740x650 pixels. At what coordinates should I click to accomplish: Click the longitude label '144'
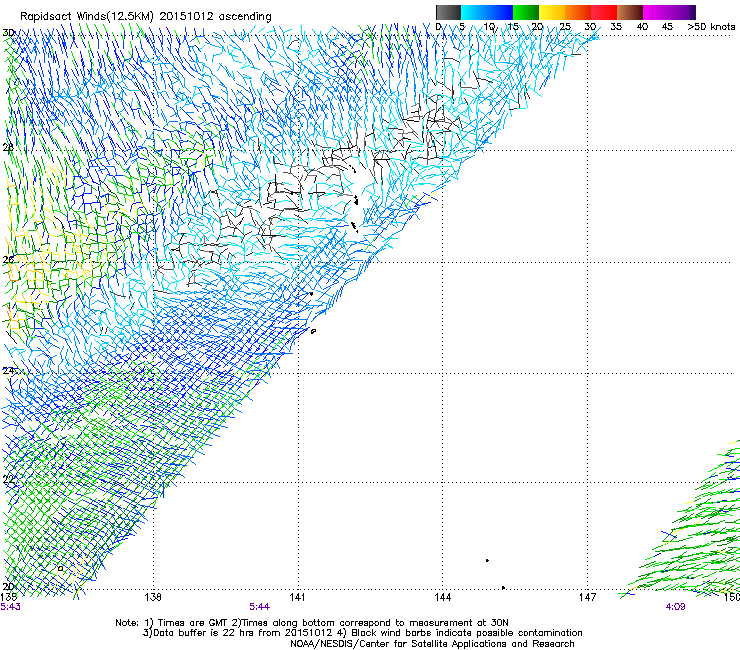[442, 597]
